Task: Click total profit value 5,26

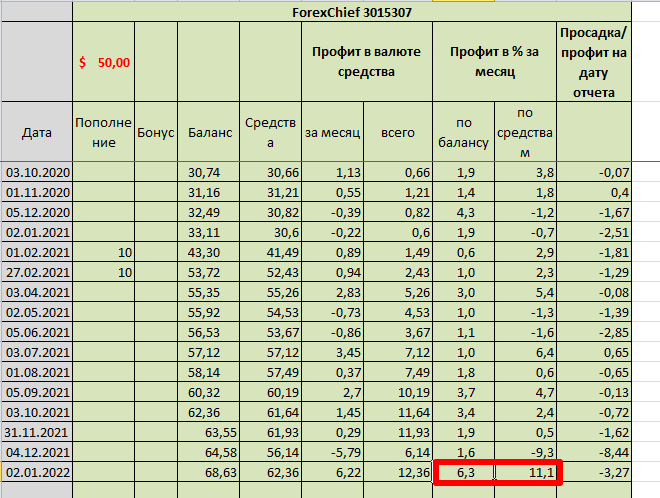Action: (398, 292)
